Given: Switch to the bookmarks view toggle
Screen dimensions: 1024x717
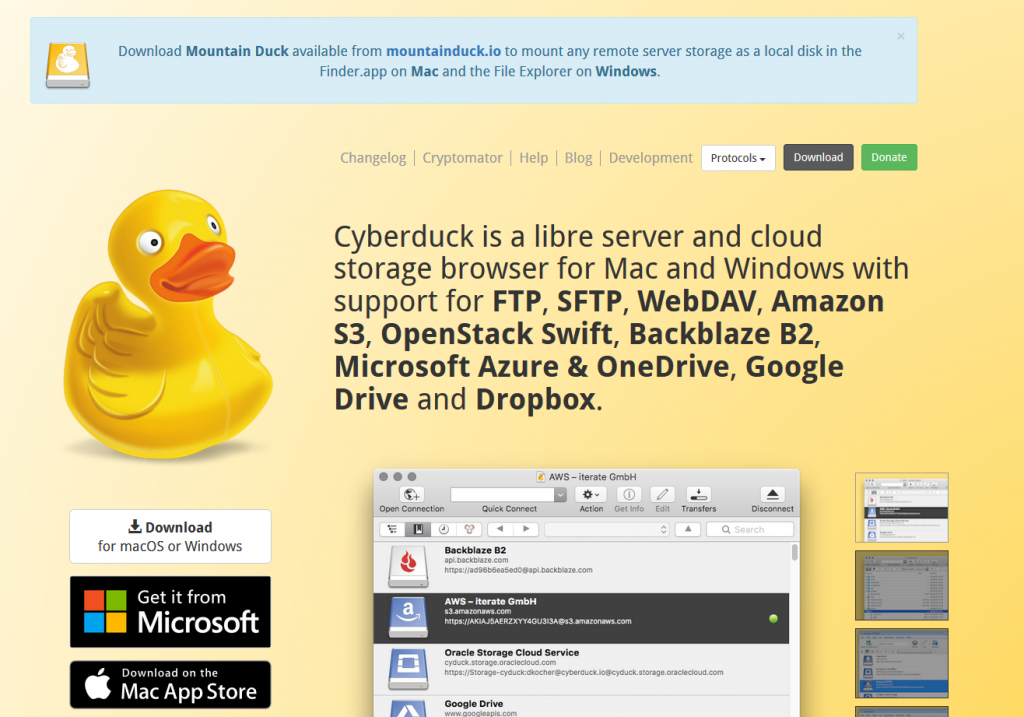Looking at the screenshot, I should coord(417,529).
